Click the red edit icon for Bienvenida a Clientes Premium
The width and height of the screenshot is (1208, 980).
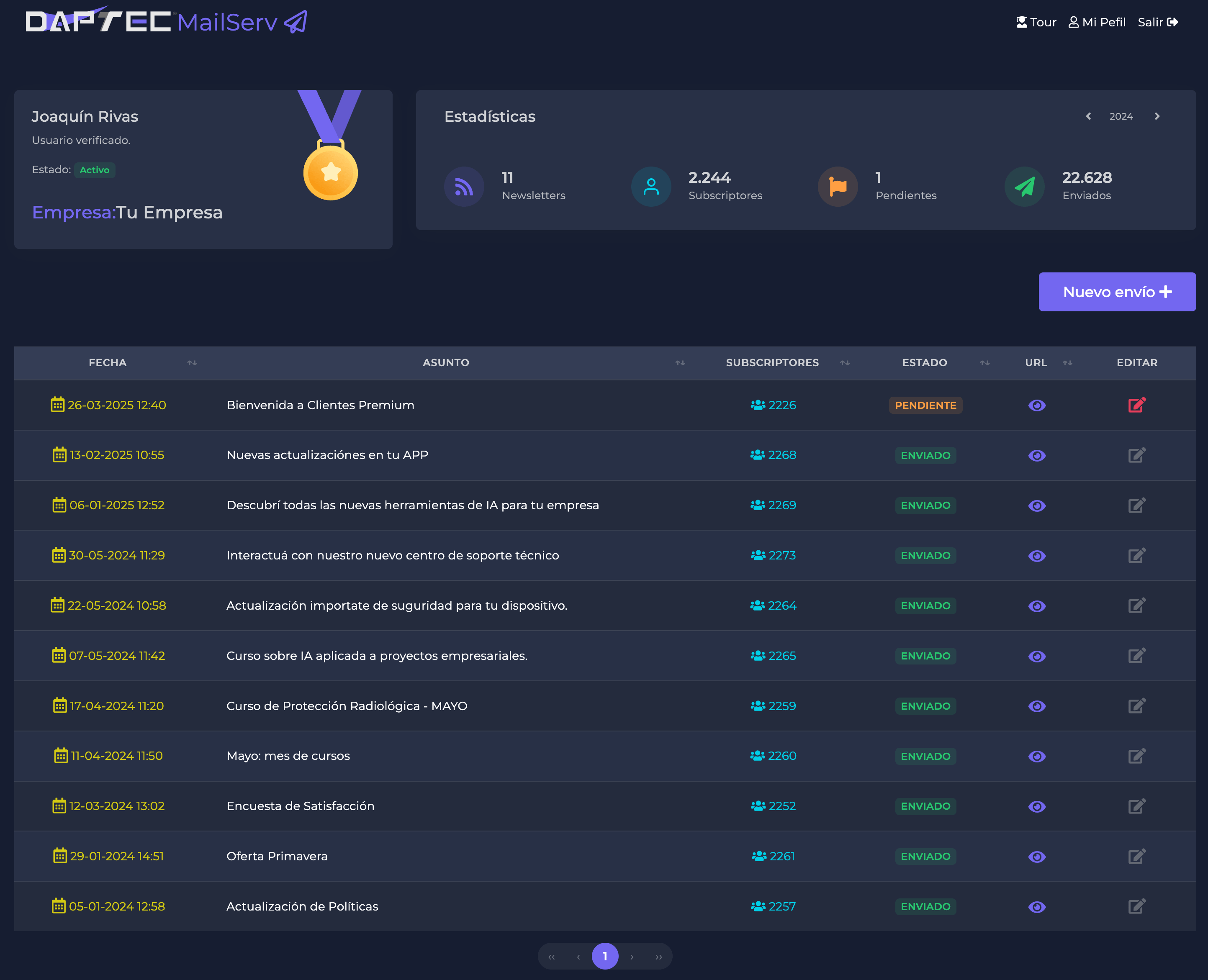click(x=1136, y=405)
